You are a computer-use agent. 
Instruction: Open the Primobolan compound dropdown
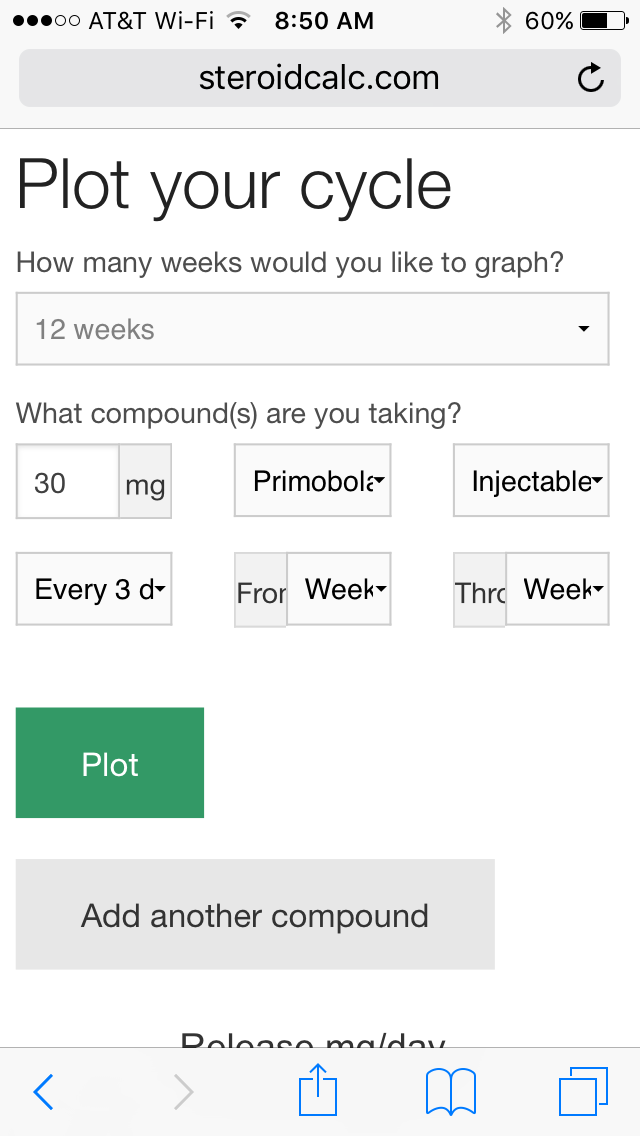coord(312,481)
